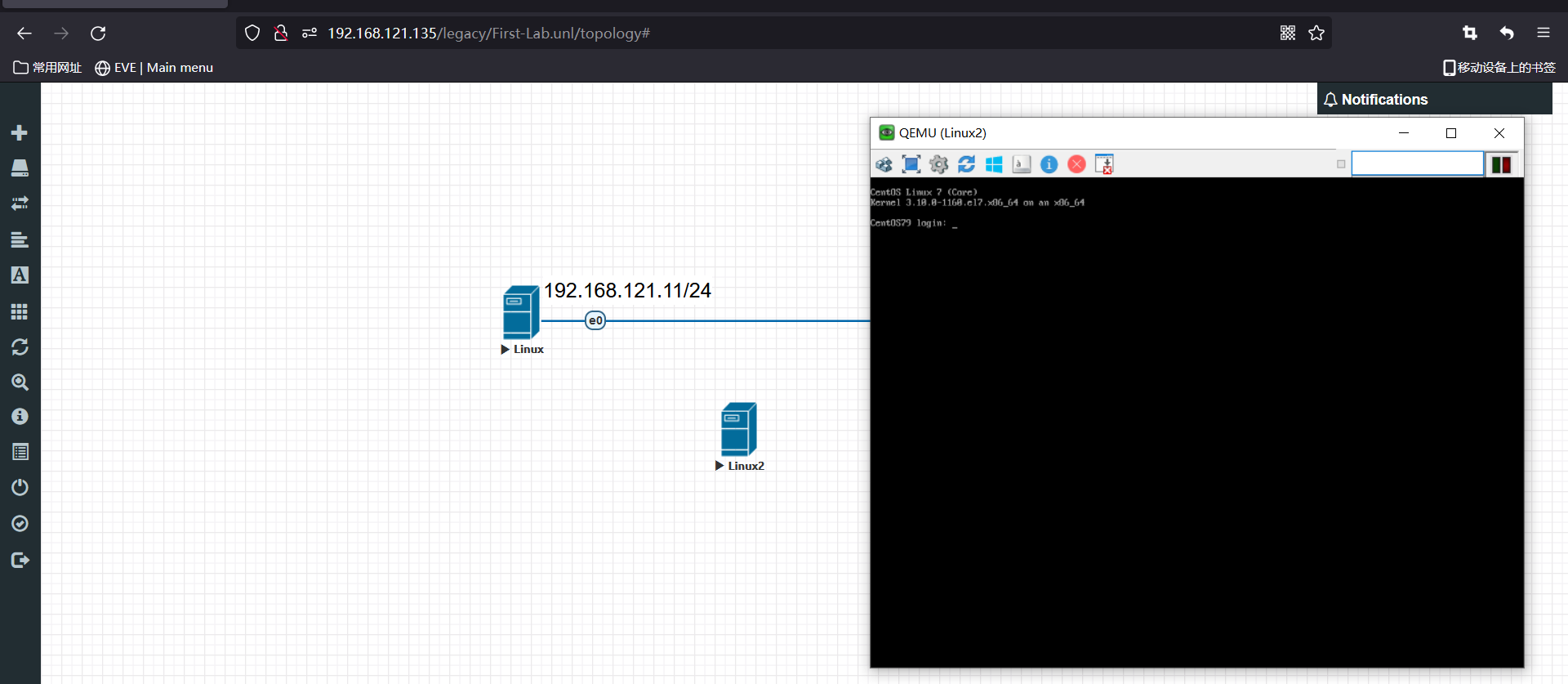Open the Notifications panel
Screen dimensions: 1568x684
pos(1377,100)
